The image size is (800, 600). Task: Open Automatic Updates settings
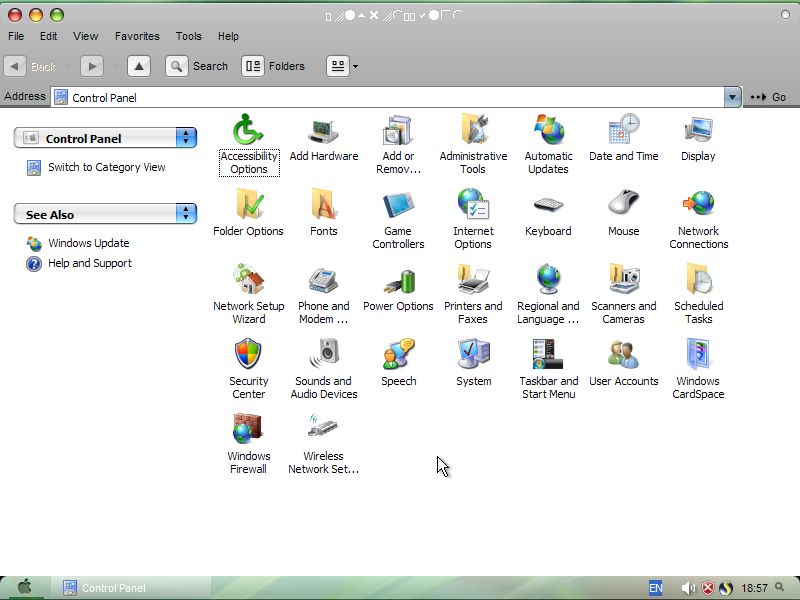click(548, 144)
